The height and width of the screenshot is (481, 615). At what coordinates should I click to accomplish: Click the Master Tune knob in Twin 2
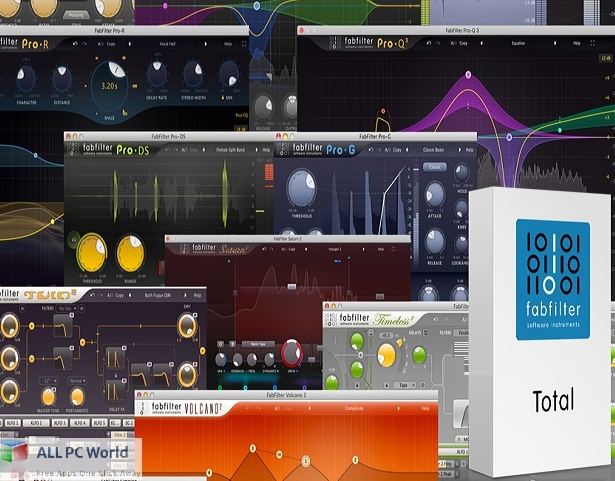pyautogui.click(x=49, y=397)
